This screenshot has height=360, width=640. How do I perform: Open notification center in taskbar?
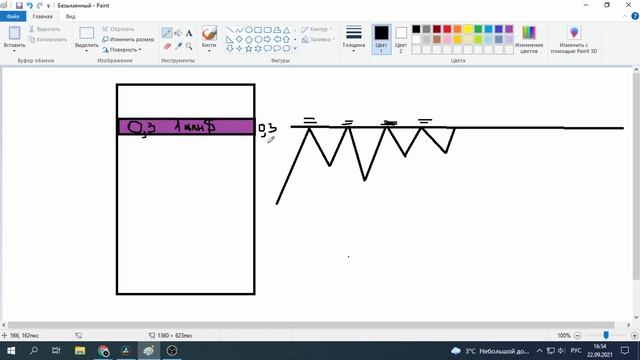pyautogui.click(x=625, y=351)
